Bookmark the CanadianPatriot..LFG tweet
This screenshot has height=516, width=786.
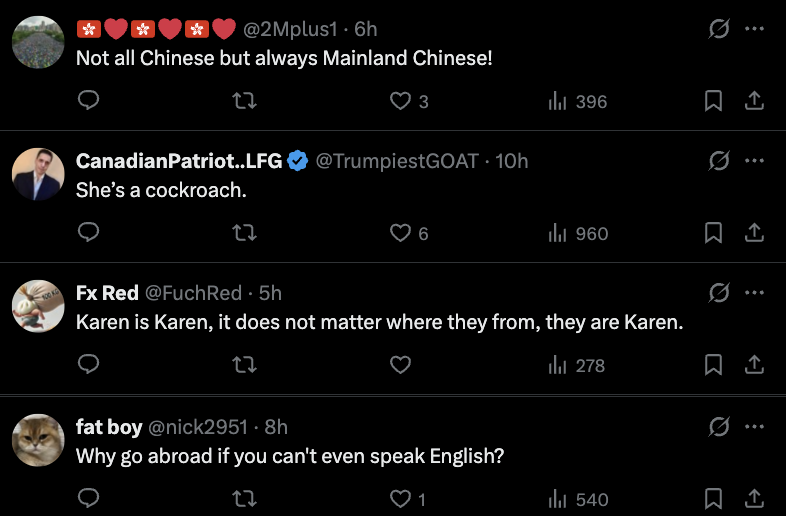tap(713, 233)
